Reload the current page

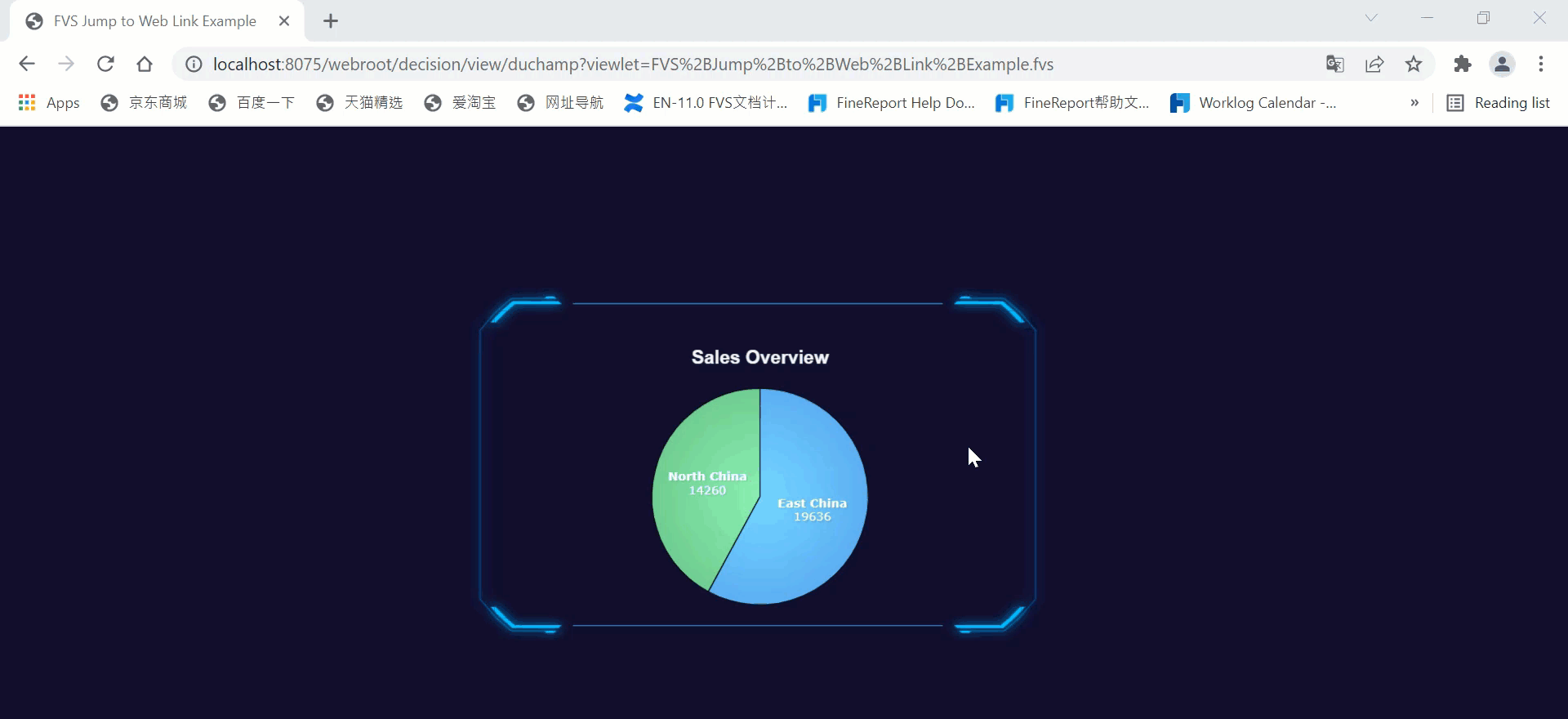[105, 64]
